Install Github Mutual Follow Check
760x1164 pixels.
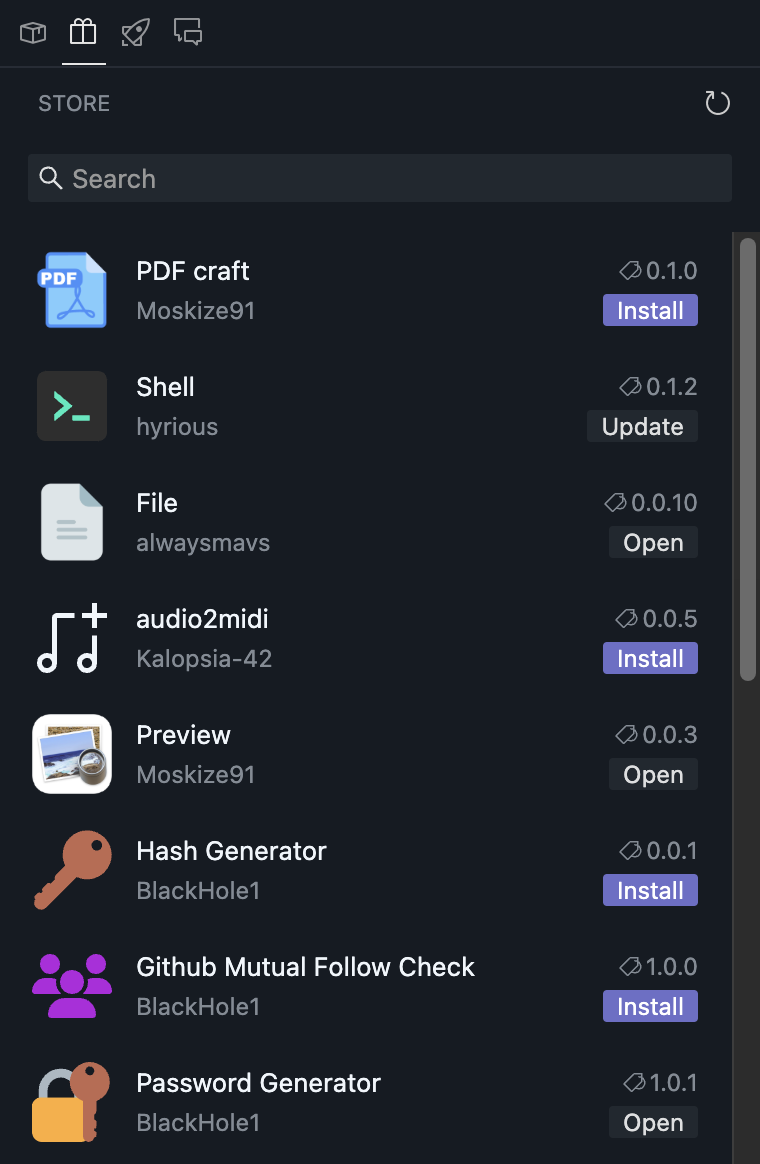[650, 1007]
